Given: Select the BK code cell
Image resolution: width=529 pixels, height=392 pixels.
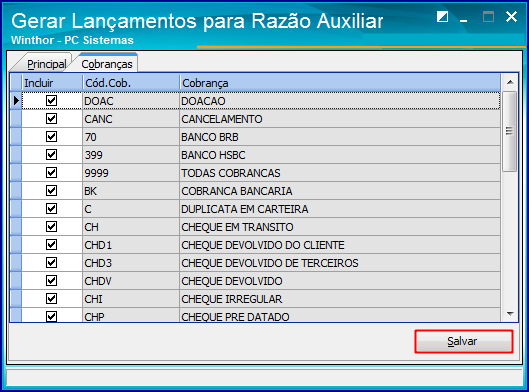Looking at the screenshot, I should click(x=131, y=191).
